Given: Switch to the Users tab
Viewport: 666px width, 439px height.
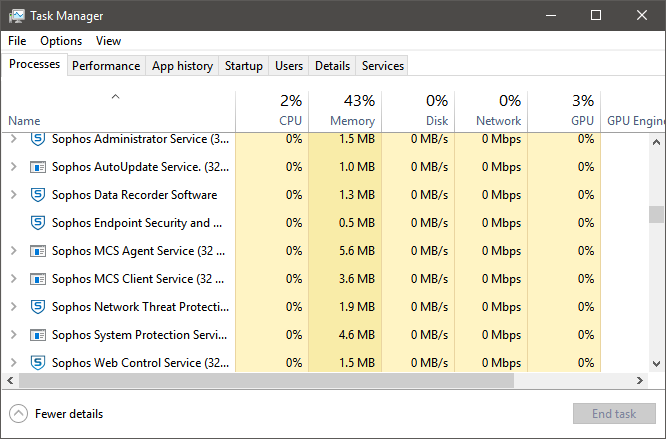Looking at the screenshot, I should click(x=289, y=66).
